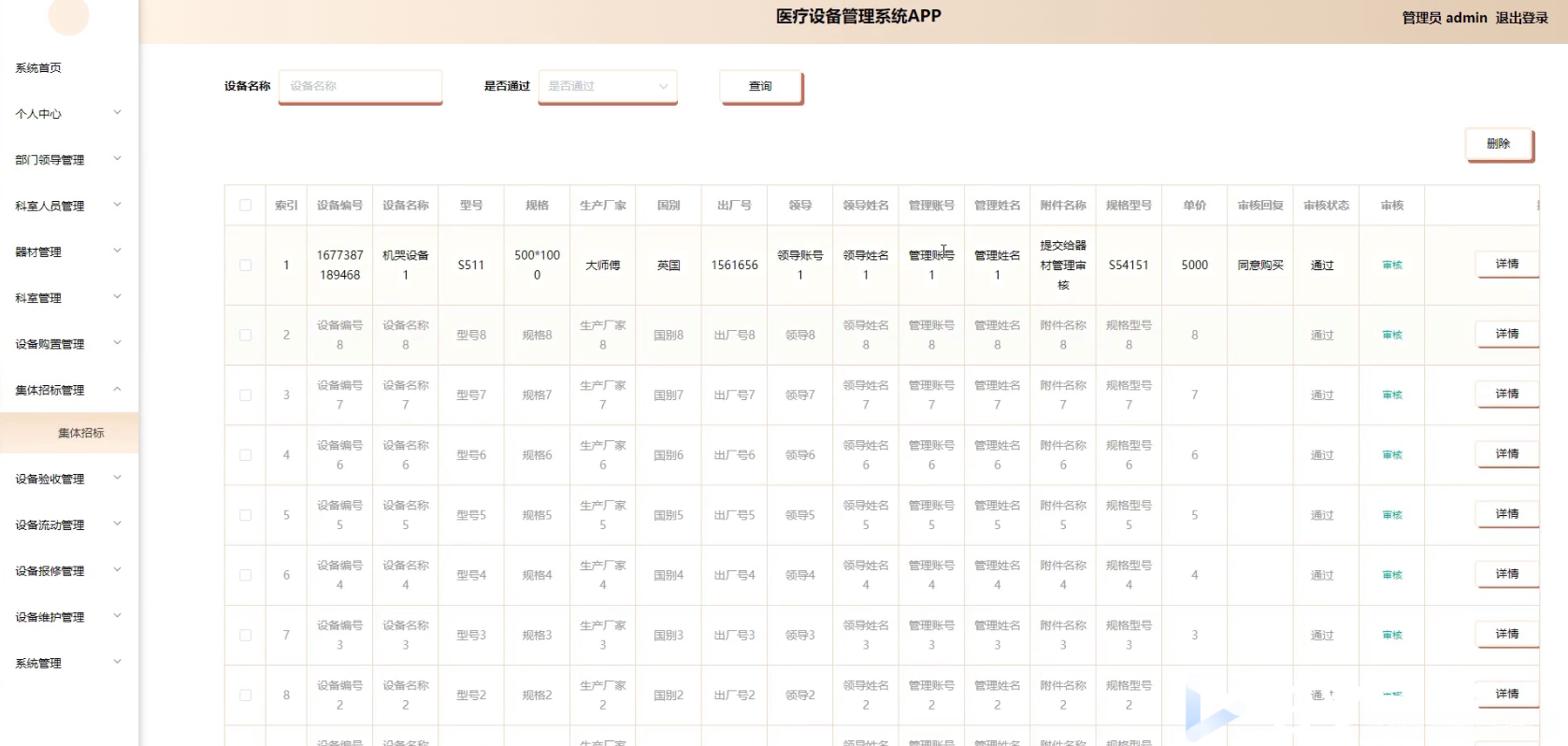Open the 系统管理 menu
The width and height of the screenshot is (1568, 746).
coord(38,664)
